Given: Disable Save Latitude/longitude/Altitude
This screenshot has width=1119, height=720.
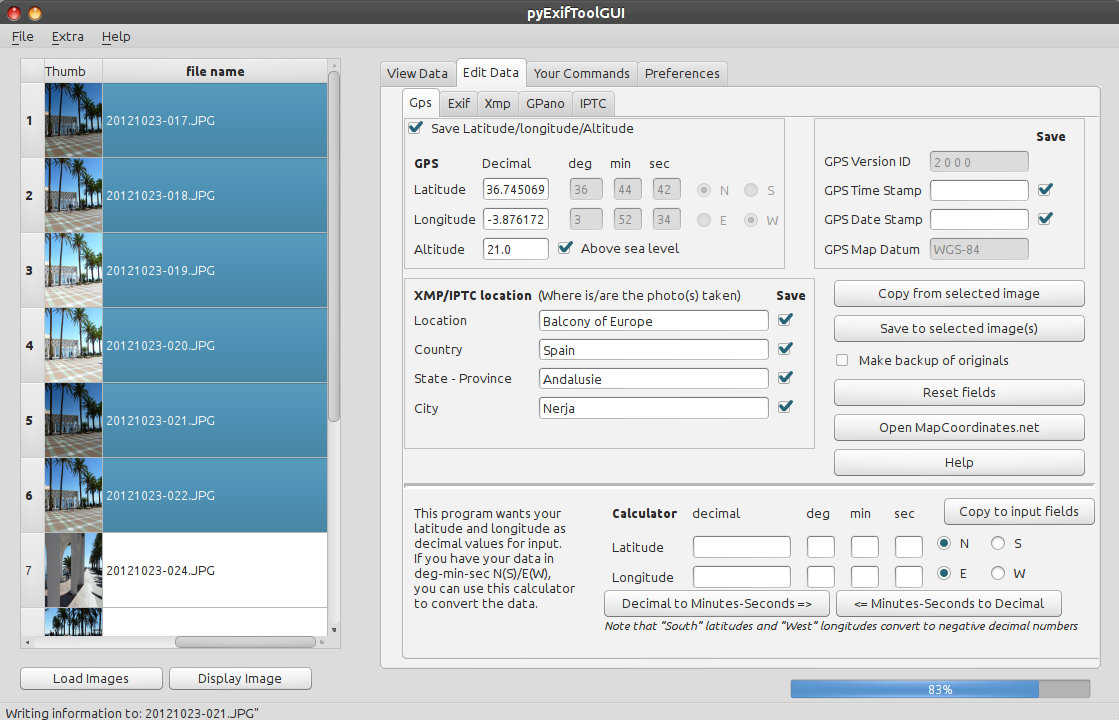Looking at the screenshot, I should pyautogui.click(x=417, y=128).
